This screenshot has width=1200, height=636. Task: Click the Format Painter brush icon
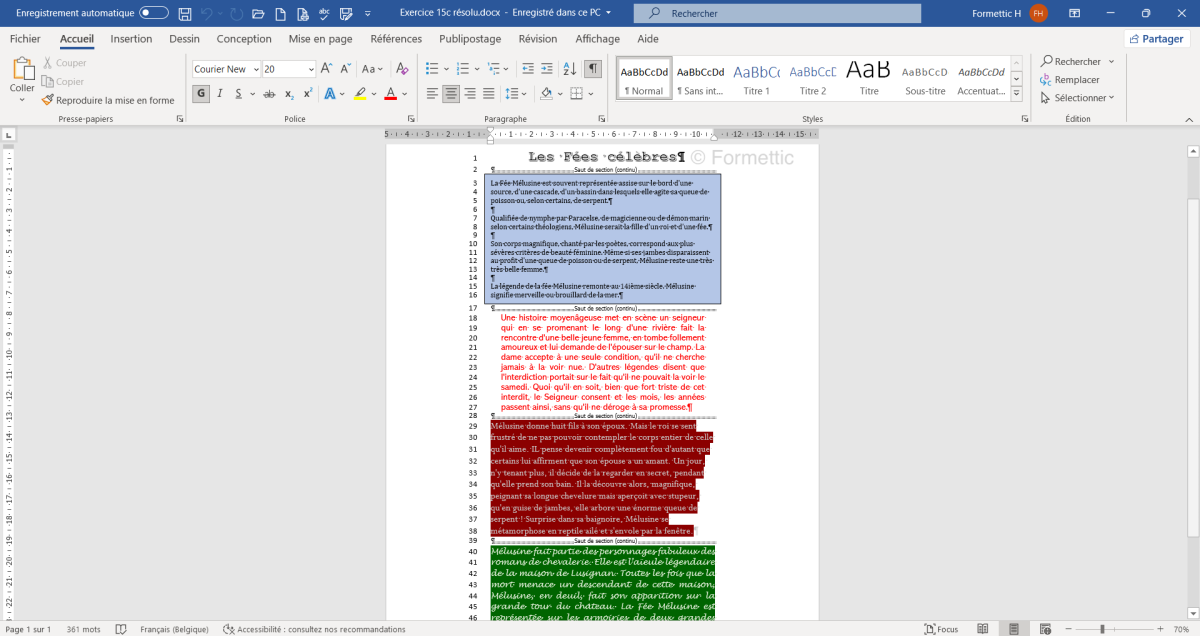coord(47,100)
